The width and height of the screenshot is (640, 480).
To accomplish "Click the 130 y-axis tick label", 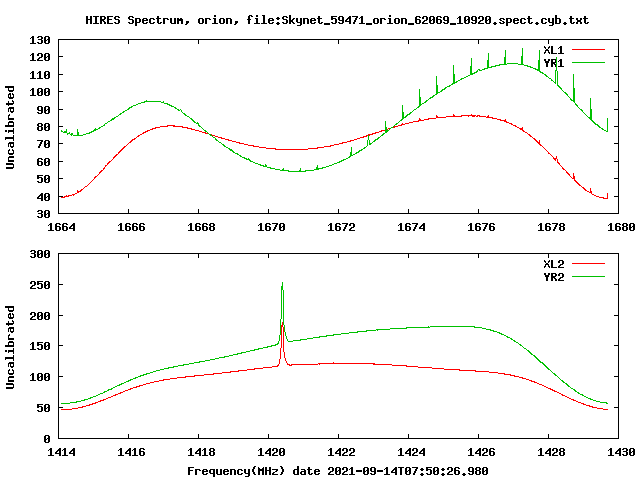I will [x=40, y=40].
